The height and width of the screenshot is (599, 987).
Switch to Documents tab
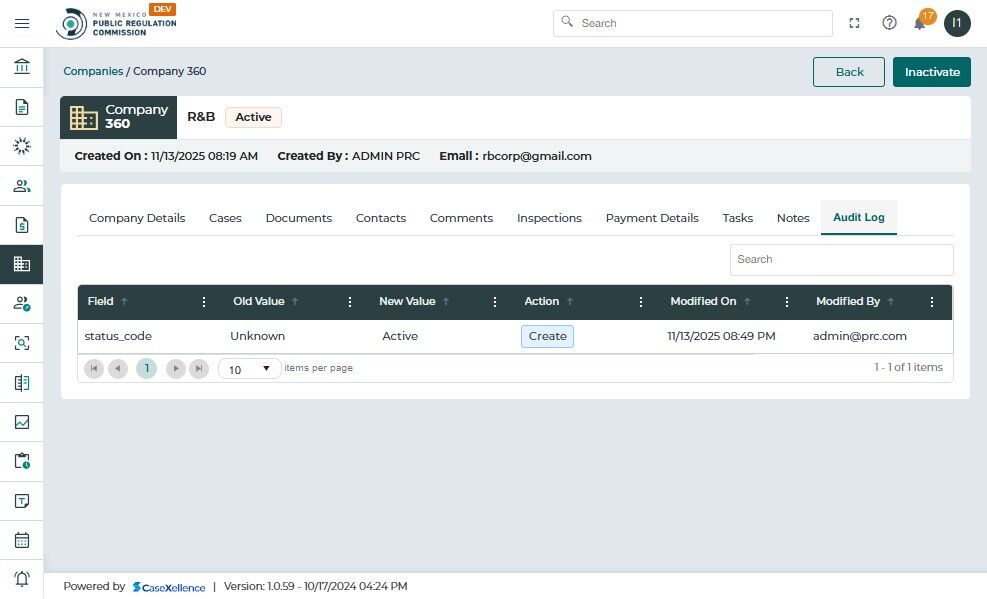[x=298, y=218]
